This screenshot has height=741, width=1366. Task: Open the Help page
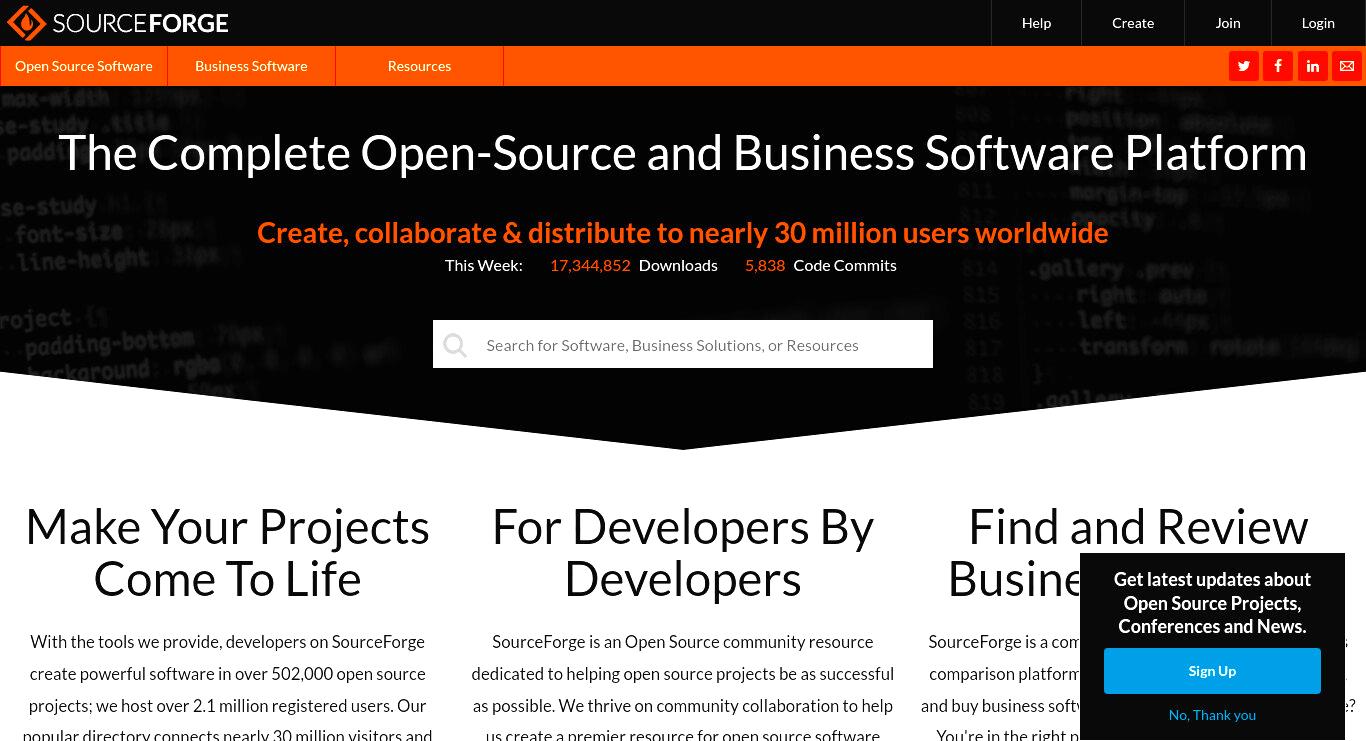[1036, 23]
